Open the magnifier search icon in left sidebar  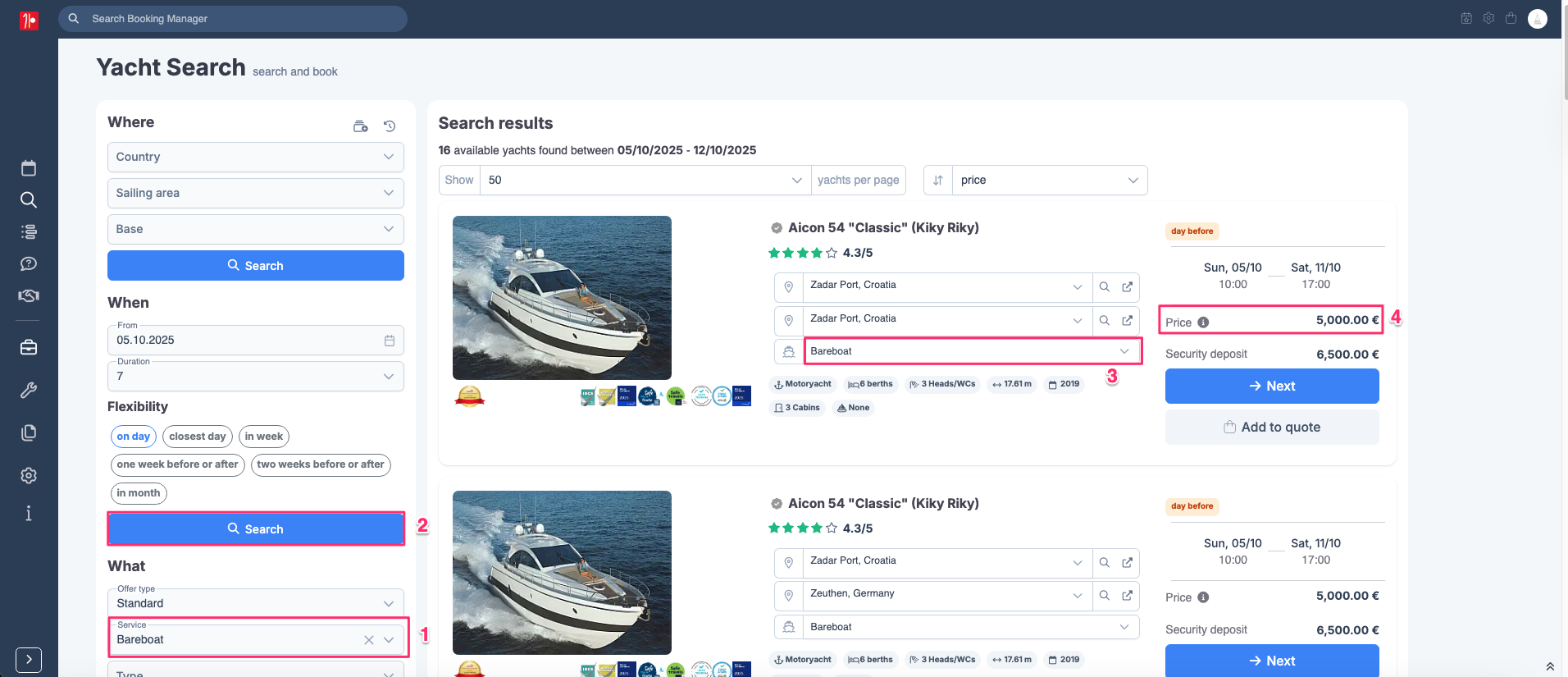[29, 199]
